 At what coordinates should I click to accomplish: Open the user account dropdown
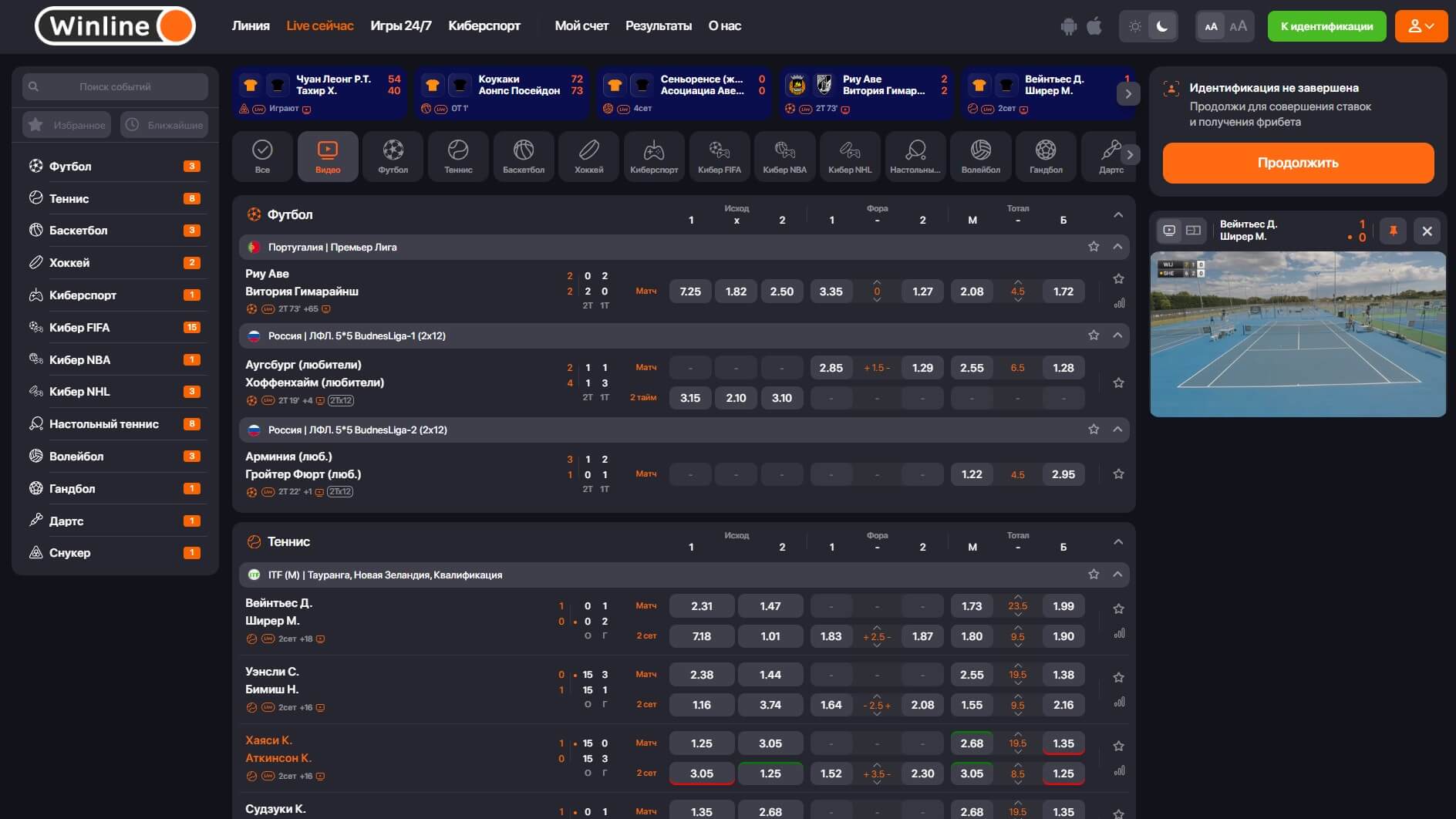[1421, 26]
